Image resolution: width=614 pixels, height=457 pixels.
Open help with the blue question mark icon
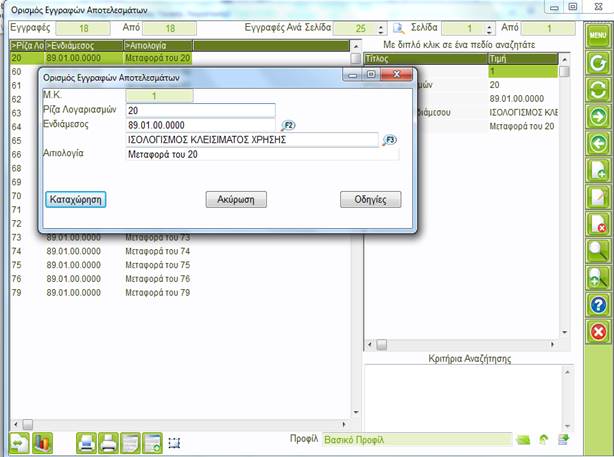[x=598, y=305]
